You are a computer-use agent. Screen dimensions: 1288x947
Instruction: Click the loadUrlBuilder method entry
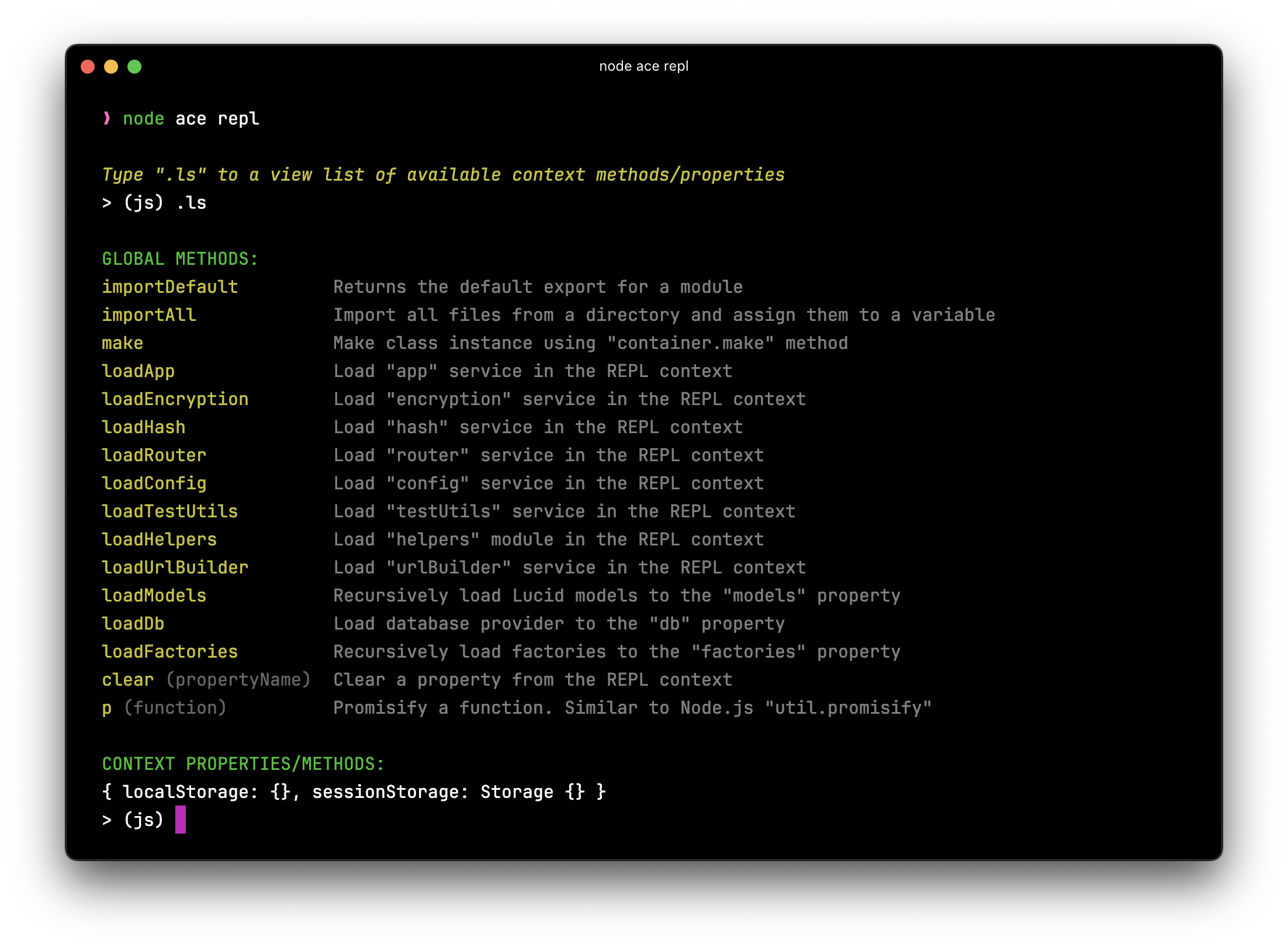click(175, 568)
